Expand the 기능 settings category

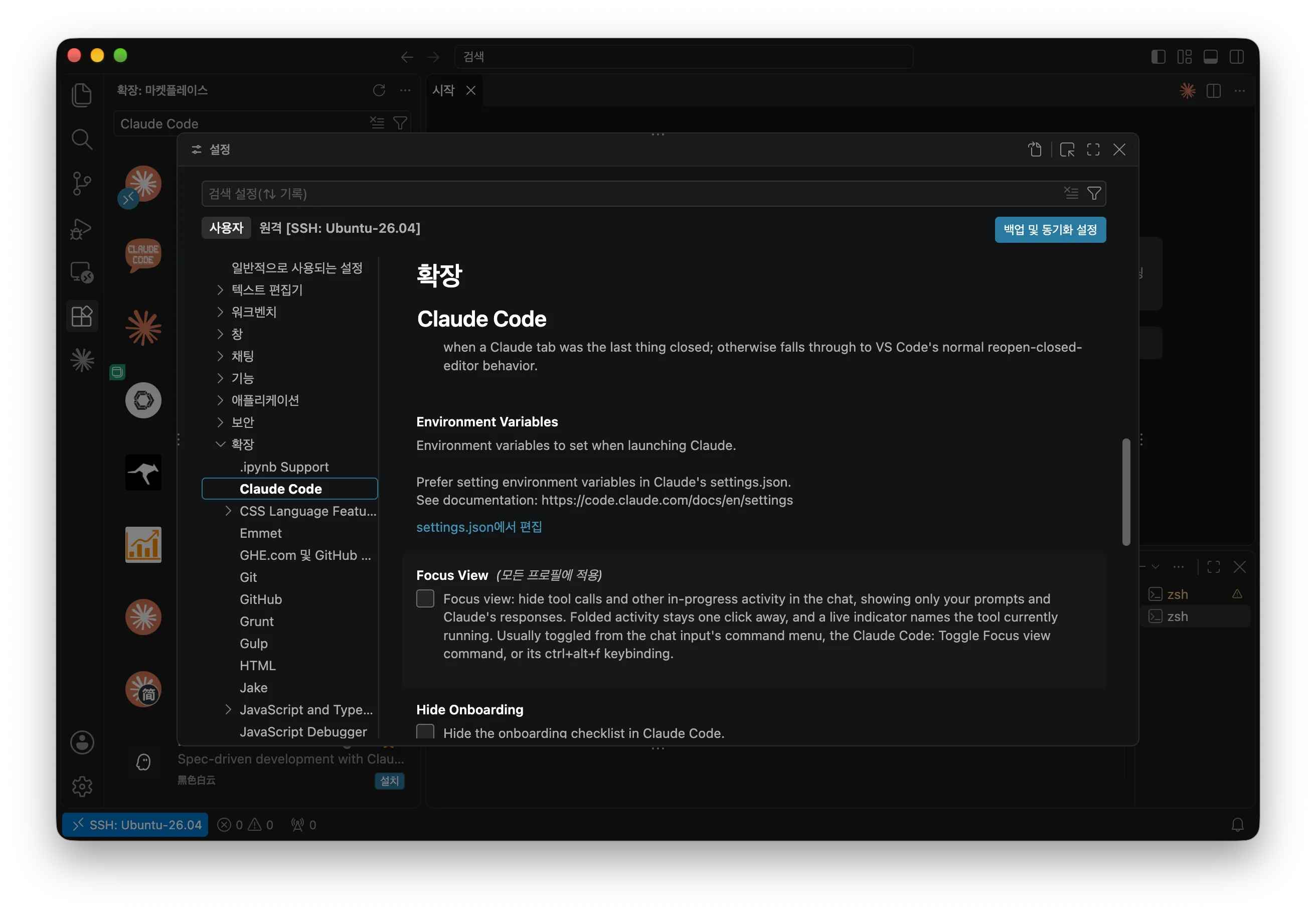tap(220, 378)
